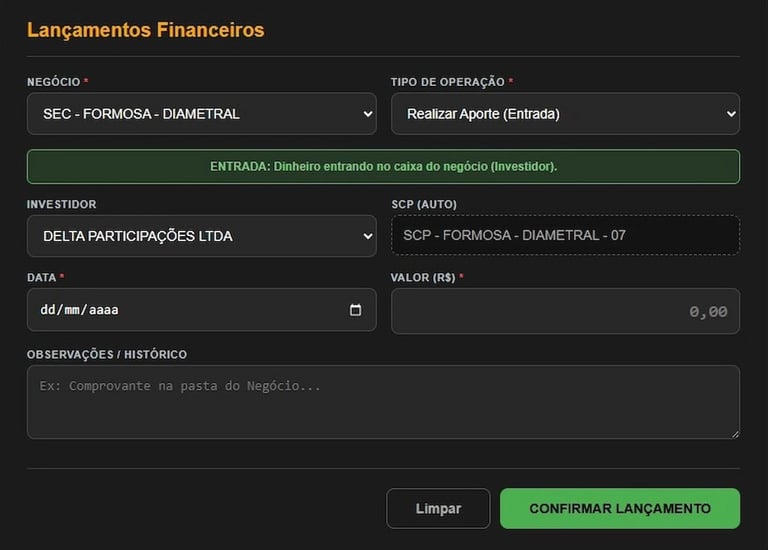Grab the Observações textarea resize handle
Screen dimensions: 768x550
click(x=735, y=434)
